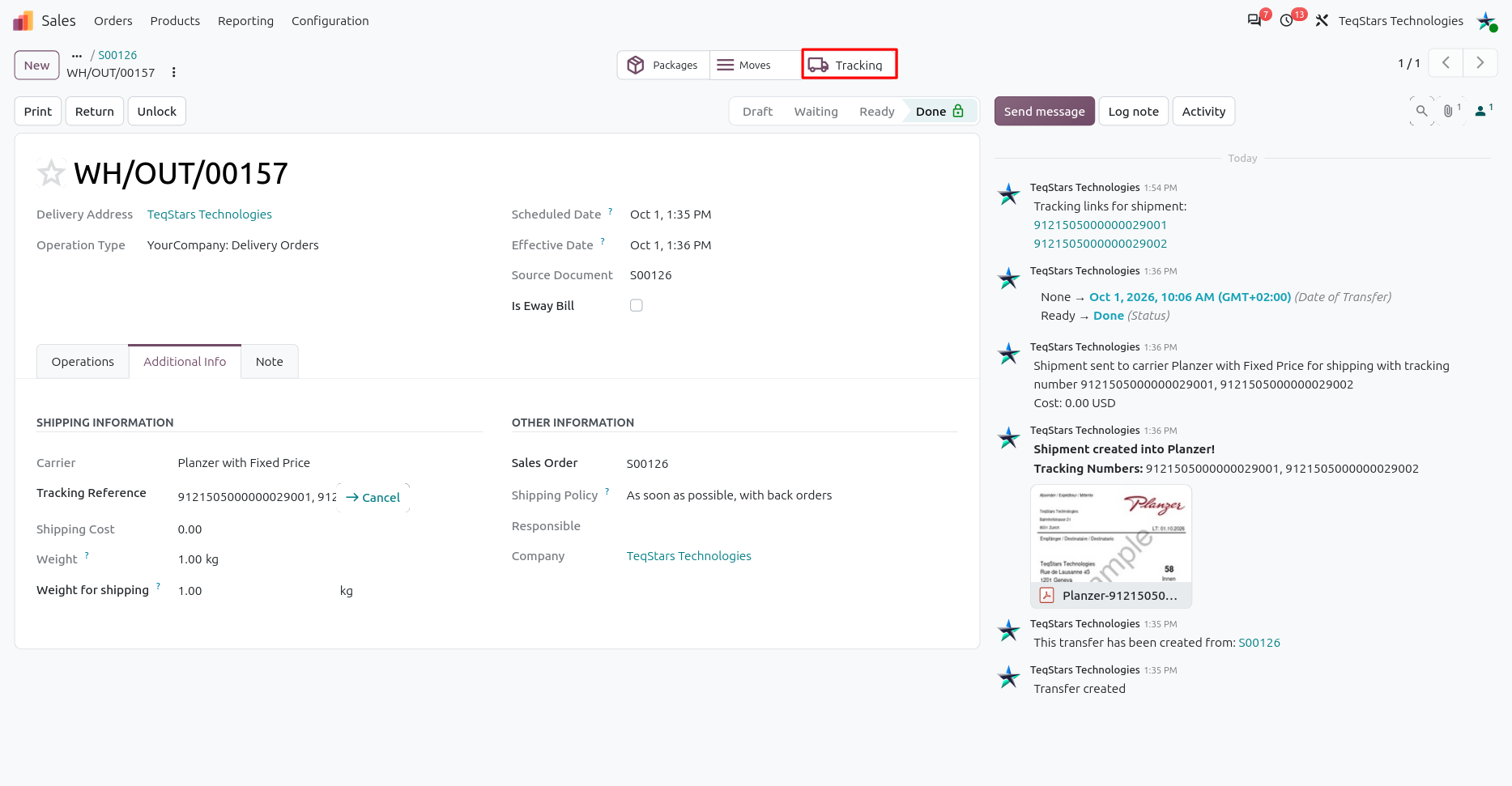Open the Sales app home icon
The height and width of the screenshot is (786, 1512).
(x=23, y=20)
